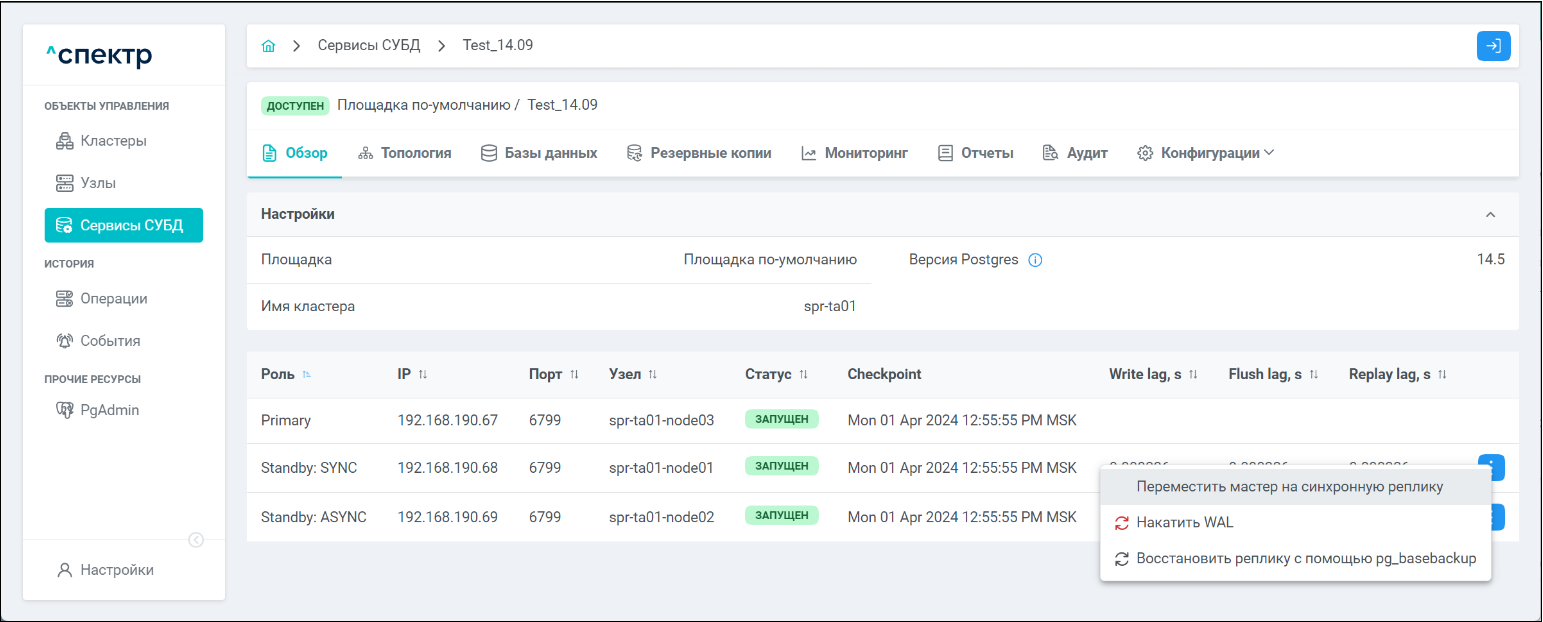Image resolution: width=1543 pixels, height=622 pixels.
Task: Choose Накатить WAL from context menu
Action: pos(1191,523)
